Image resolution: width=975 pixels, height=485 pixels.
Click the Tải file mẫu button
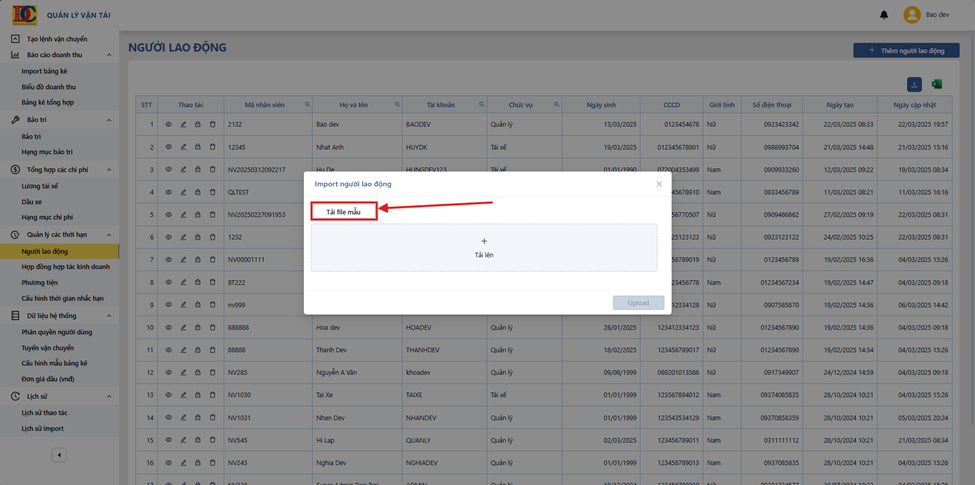pos(344,212)
